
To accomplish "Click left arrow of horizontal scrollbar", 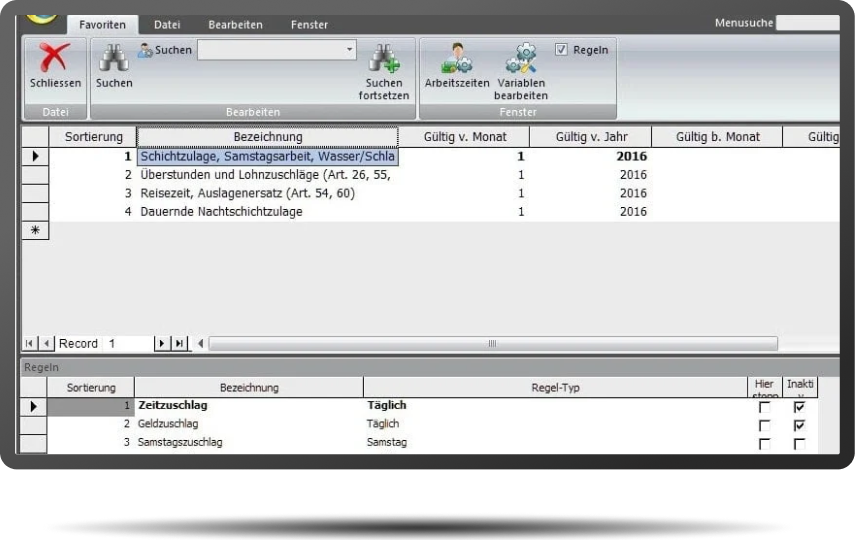I will [x=201, y=344].
